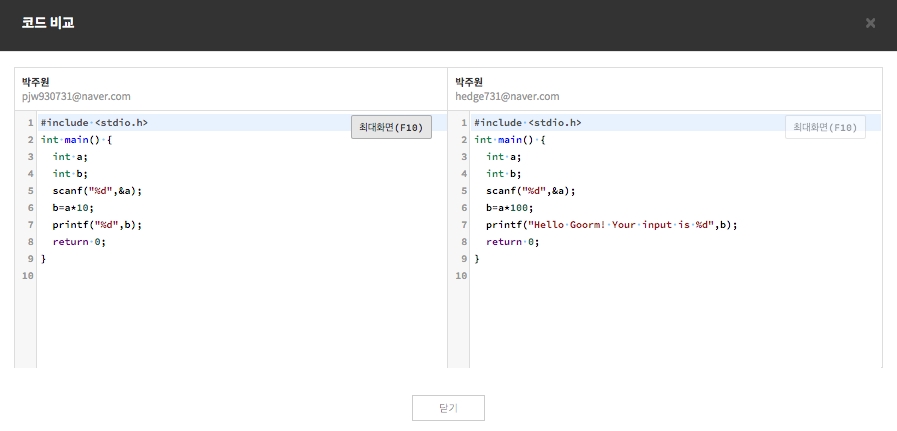Select the pjw930731@naver.com email text
Image resolution: width=897 pixels, height=431 pixels.
pyautogui.click(x=76, y=97)
